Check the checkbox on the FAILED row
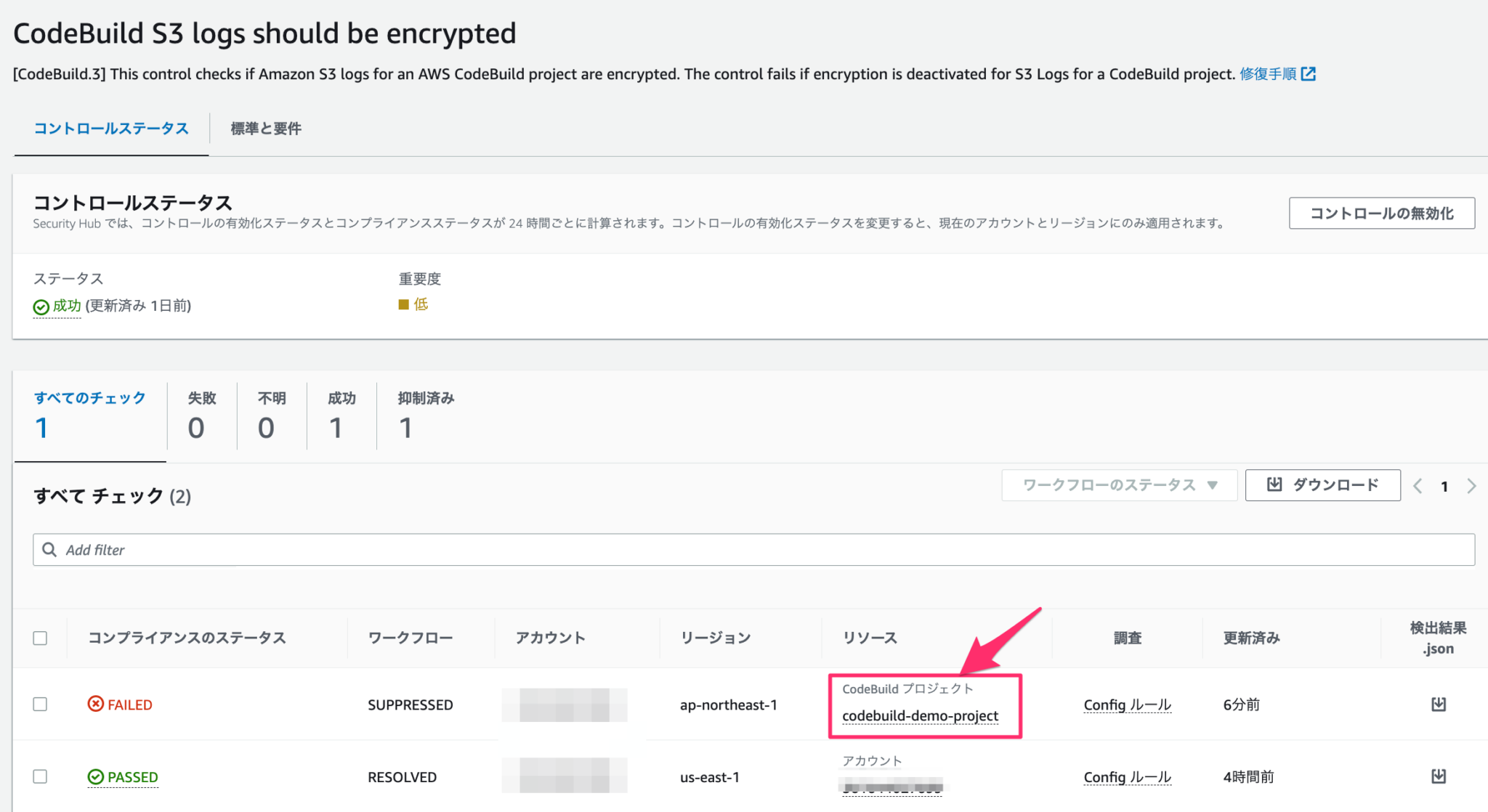1488x812 pixels. pos(41,704)
